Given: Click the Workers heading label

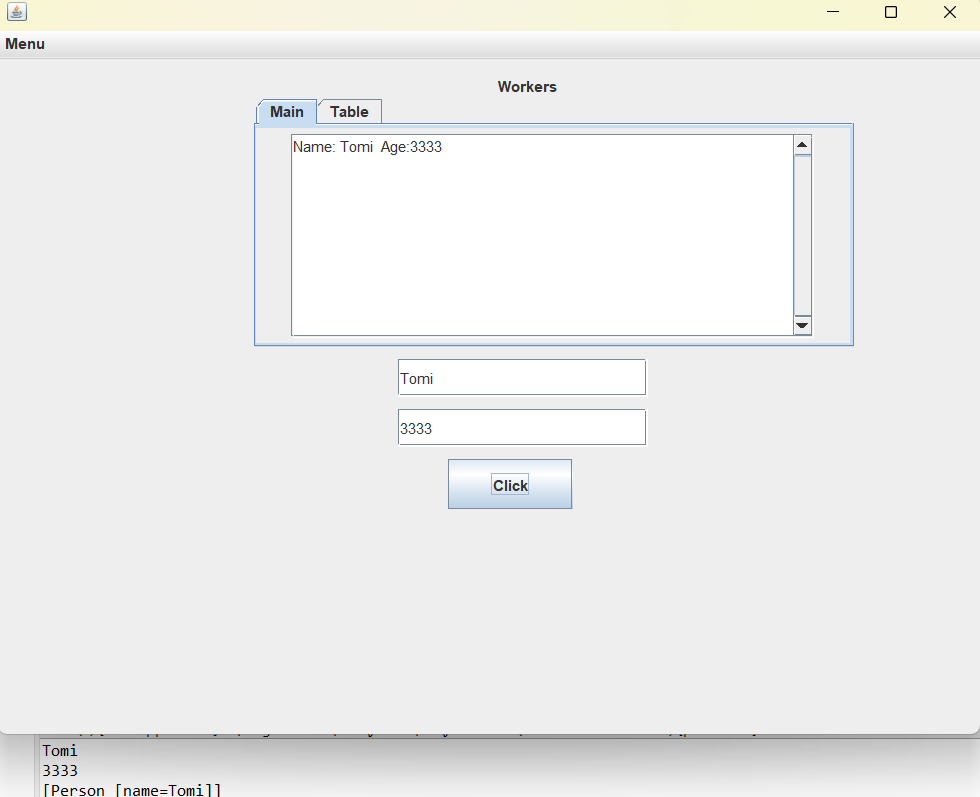Looking at the screenshot, I should pos(527,87).
